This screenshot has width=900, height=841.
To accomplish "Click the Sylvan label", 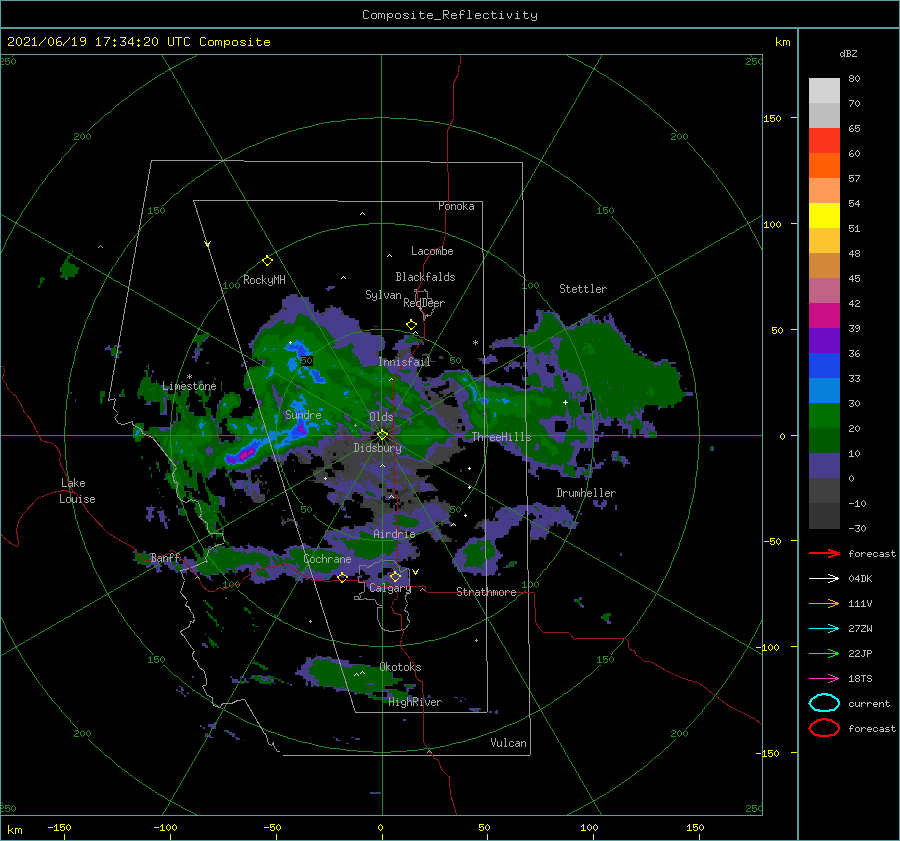I will 383,295.
